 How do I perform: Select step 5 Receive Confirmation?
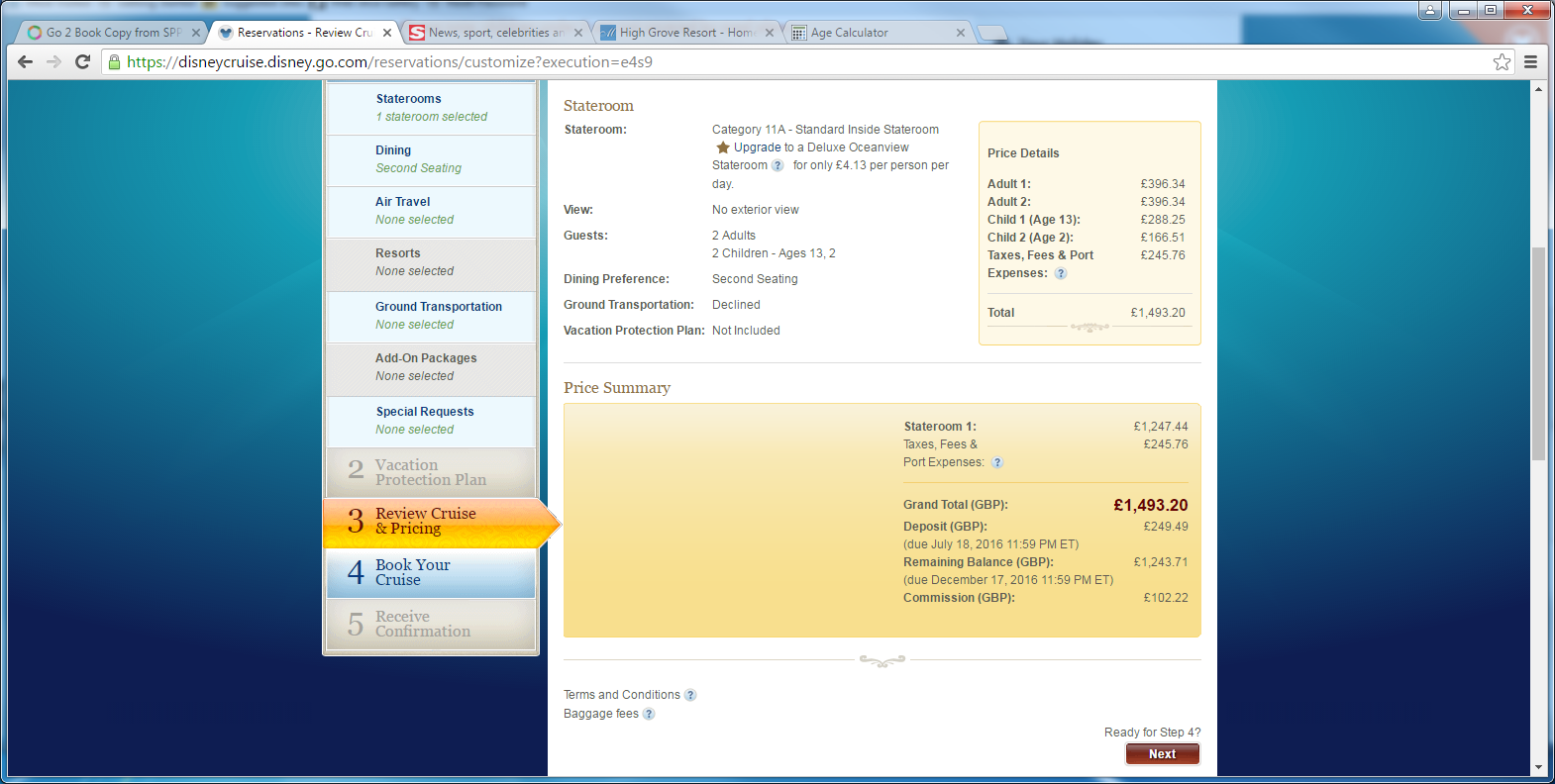tap(431, 625)
